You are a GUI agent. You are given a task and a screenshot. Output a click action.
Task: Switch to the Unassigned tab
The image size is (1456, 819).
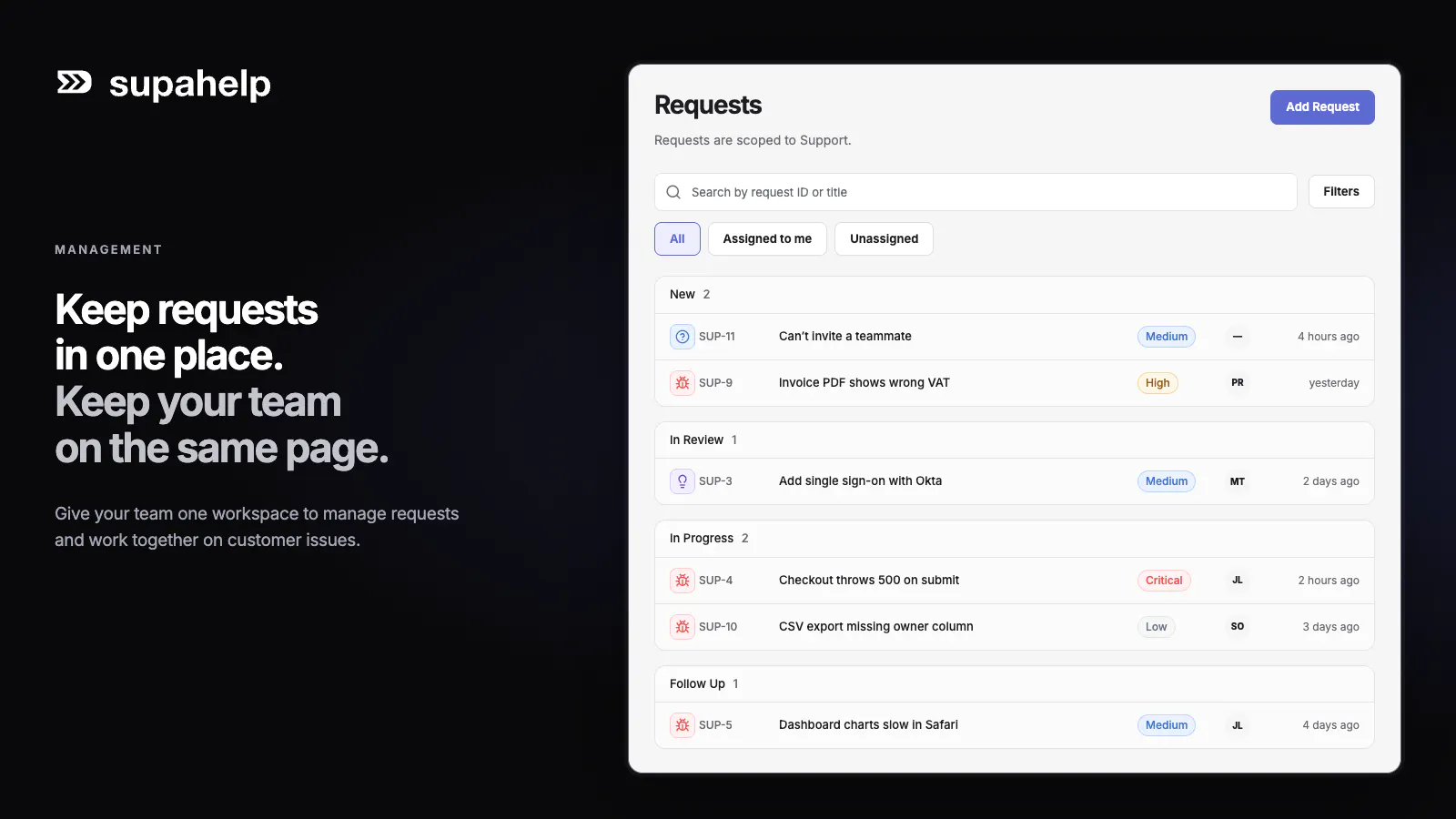[x=884, y=238]
